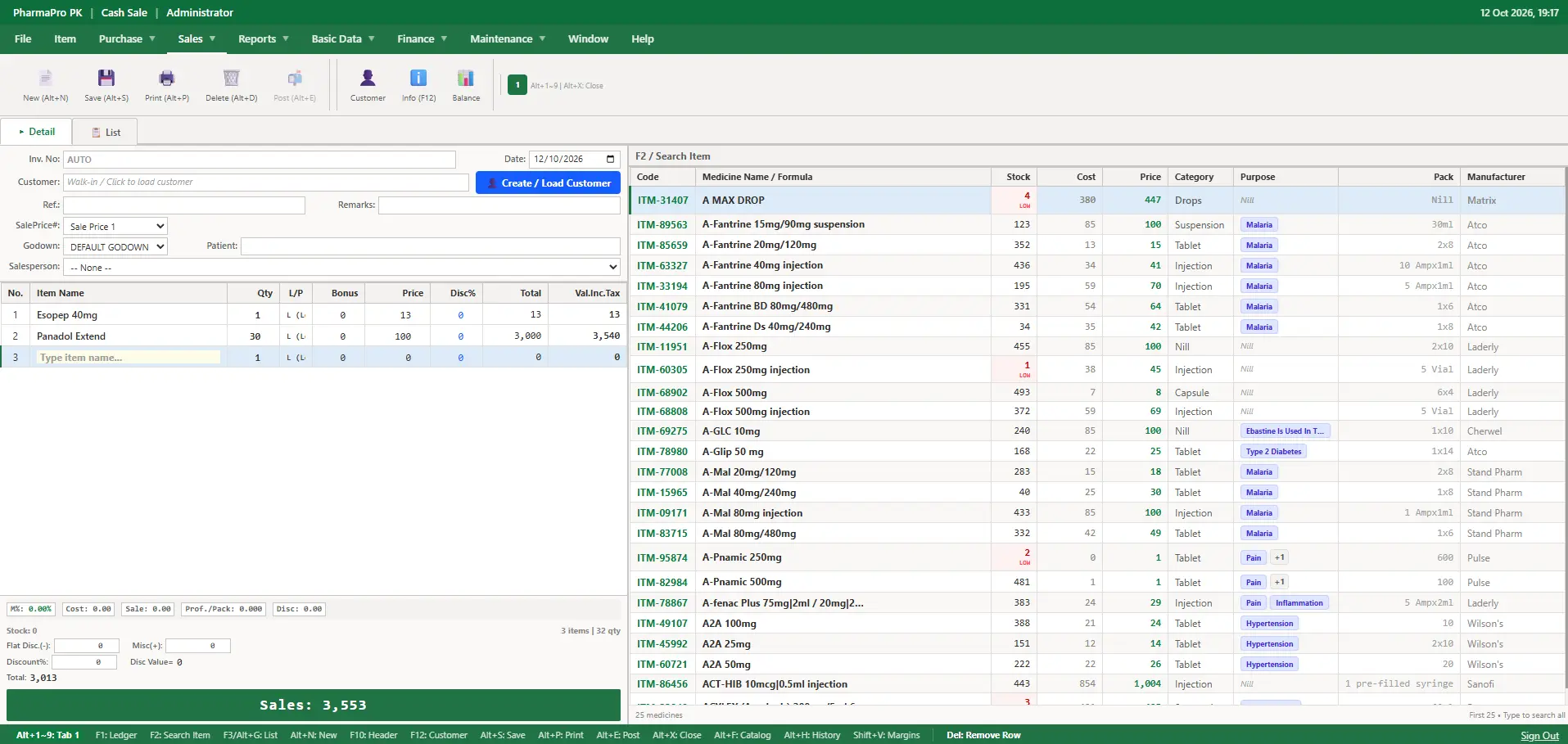Click the Print invoice icon

pos(167,79)
